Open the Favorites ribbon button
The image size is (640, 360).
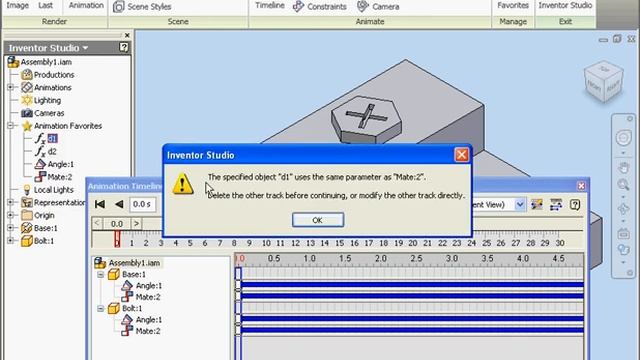pos(513,5)
